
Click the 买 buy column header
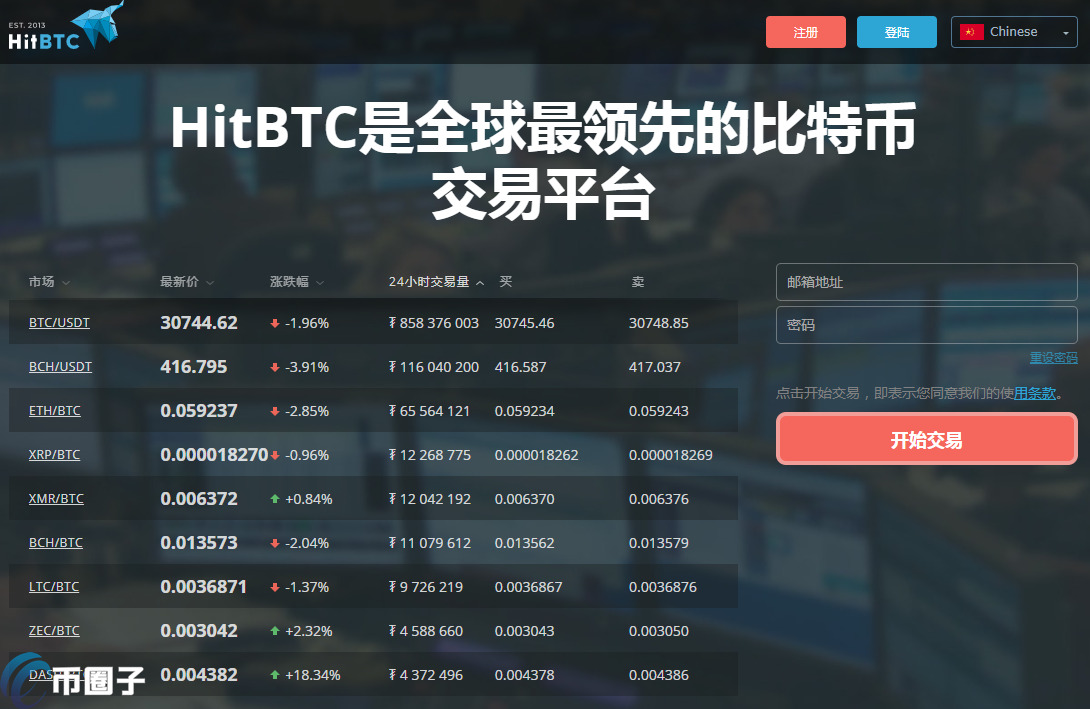pos(505,282)
